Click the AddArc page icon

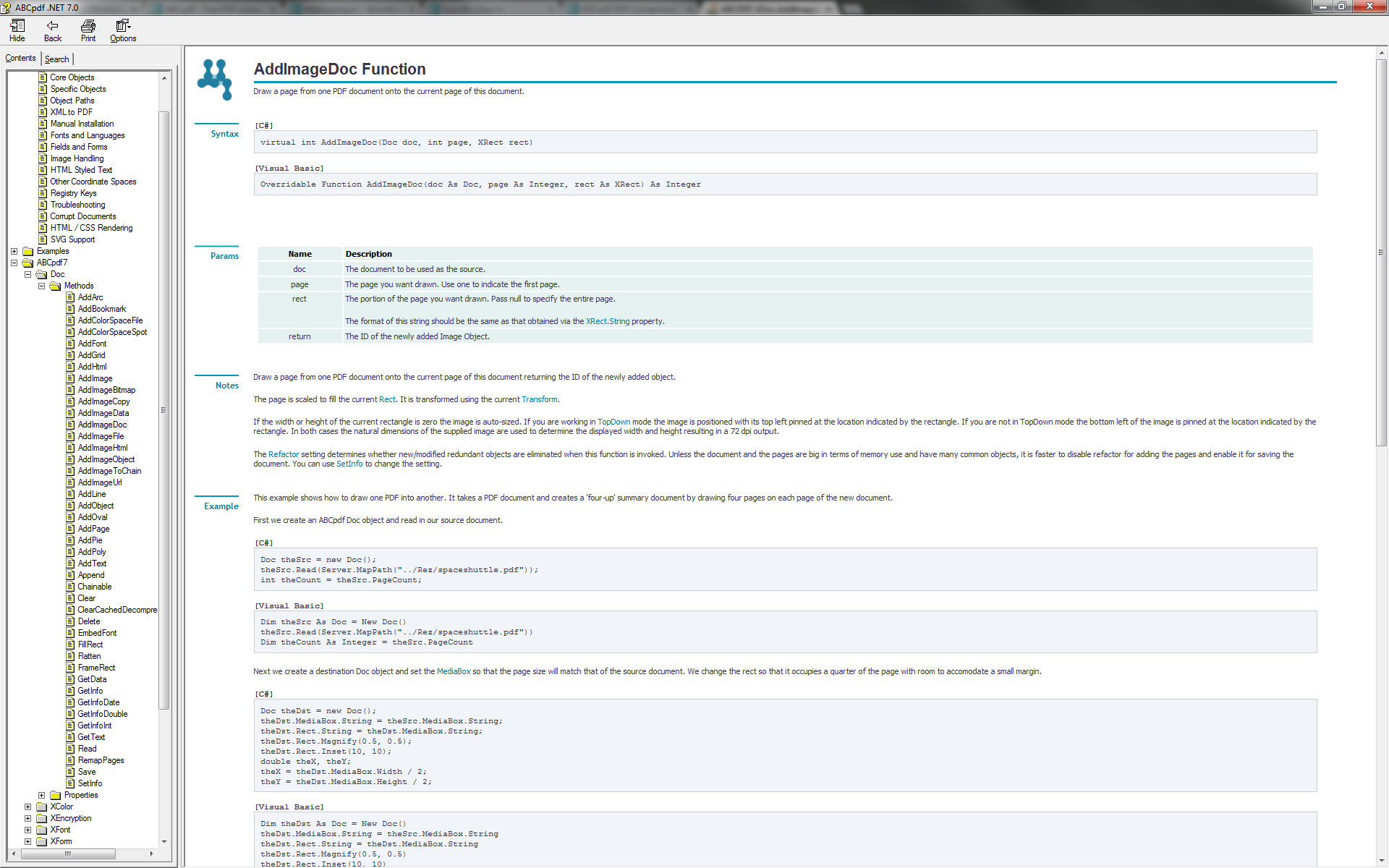[70, 297]
